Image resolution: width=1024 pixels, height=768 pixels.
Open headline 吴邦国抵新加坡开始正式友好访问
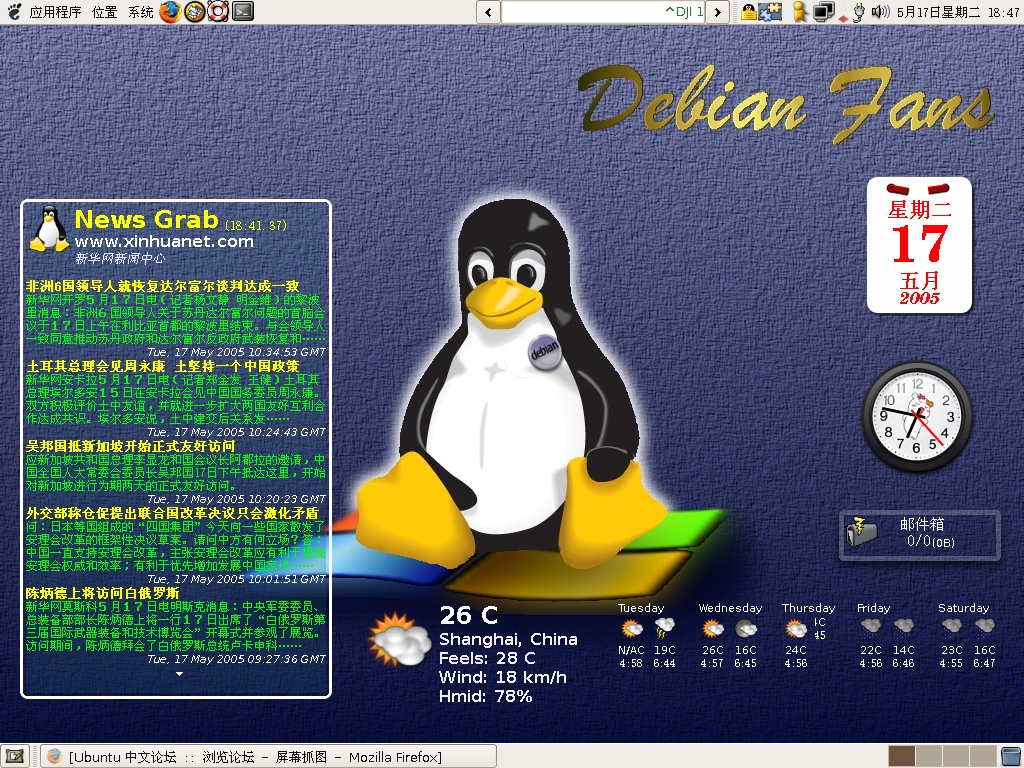130,446
